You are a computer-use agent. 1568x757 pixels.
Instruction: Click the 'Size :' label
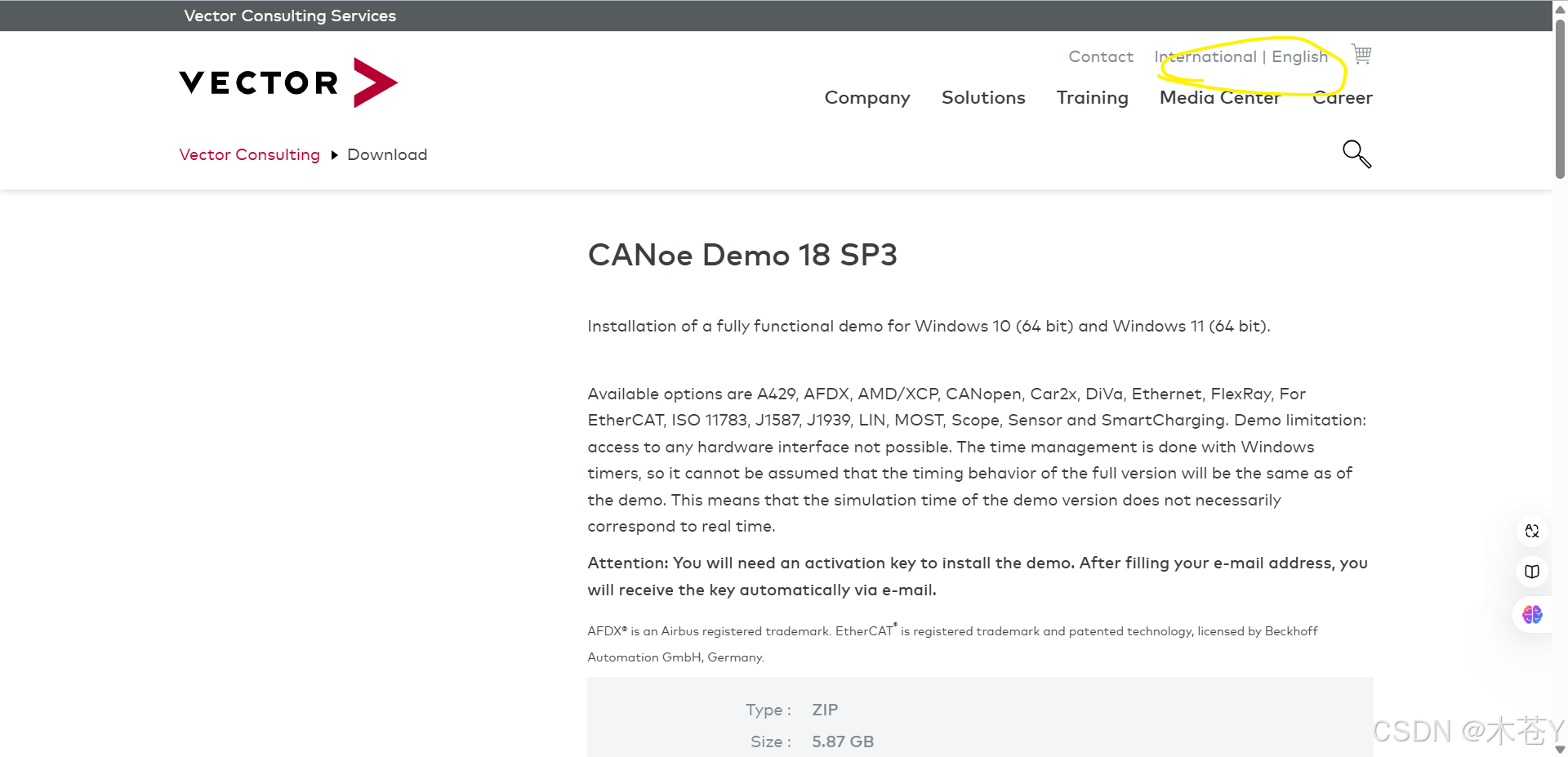pos(771,741)
